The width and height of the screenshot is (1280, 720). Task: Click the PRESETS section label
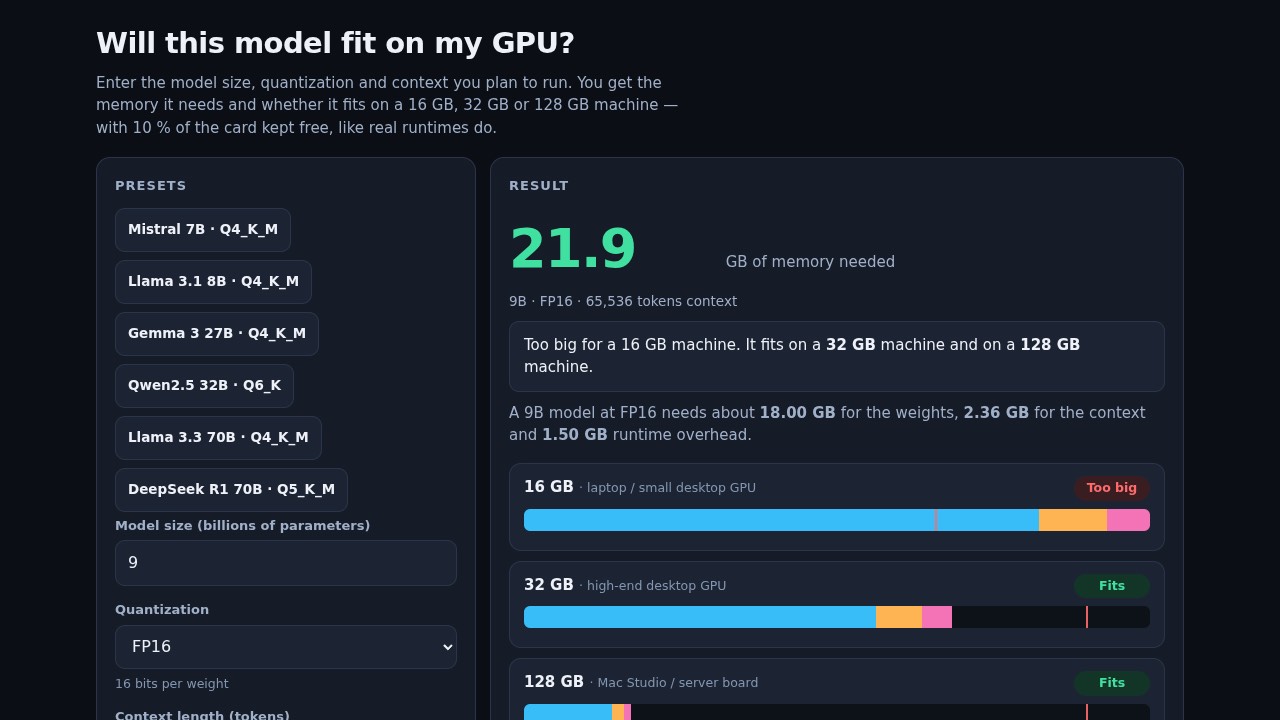click(151, 186)
